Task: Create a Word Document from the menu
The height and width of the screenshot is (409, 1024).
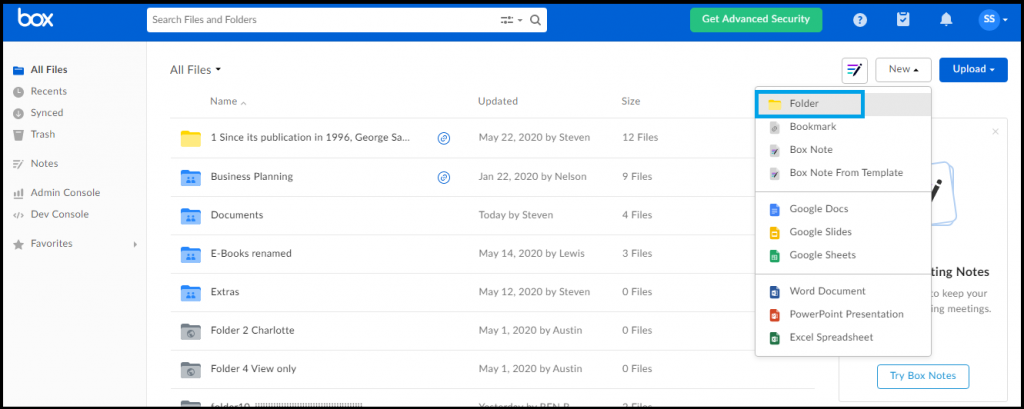Action: 827,291
